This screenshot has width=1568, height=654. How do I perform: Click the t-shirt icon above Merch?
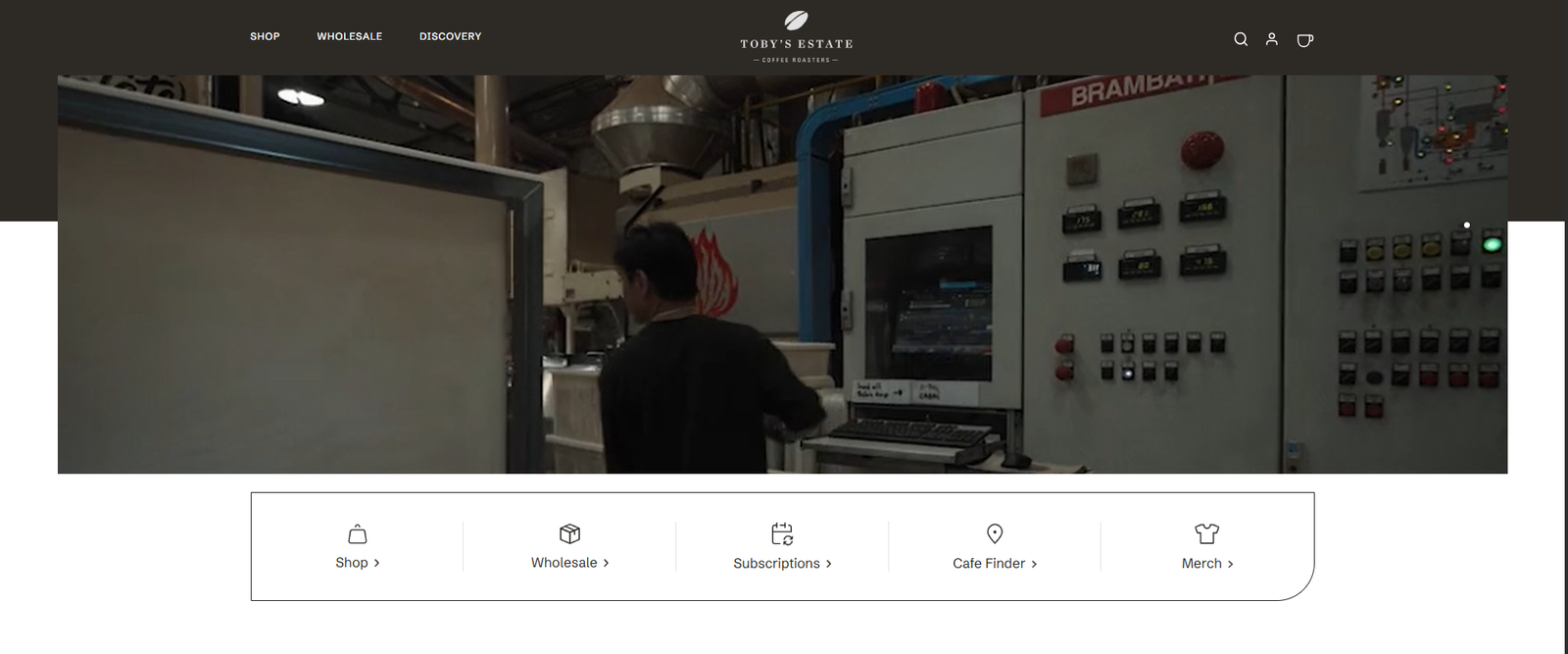point(1206,533)
